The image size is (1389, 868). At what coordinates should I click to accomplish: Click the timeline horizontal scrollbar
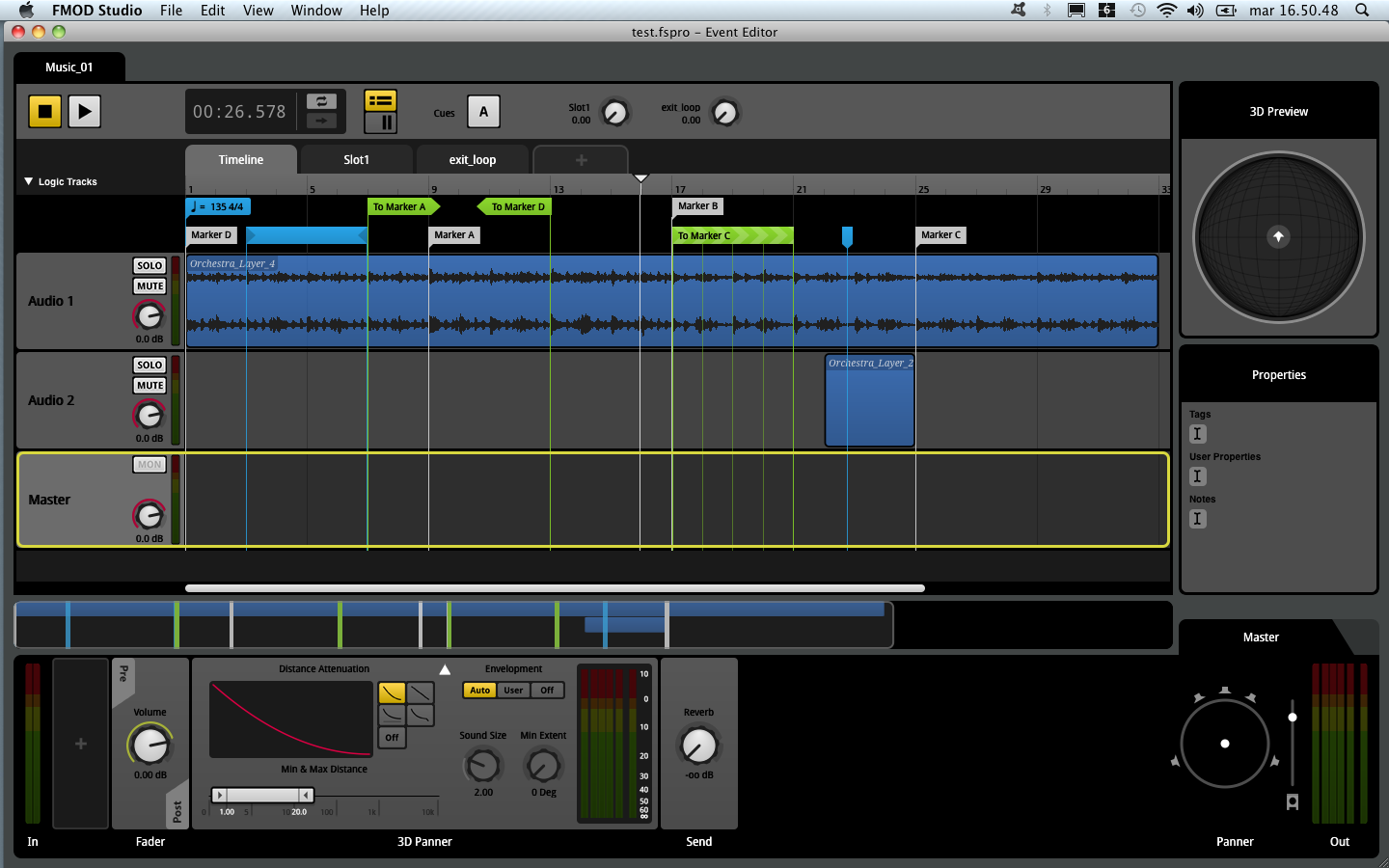(x=555, y=588)
